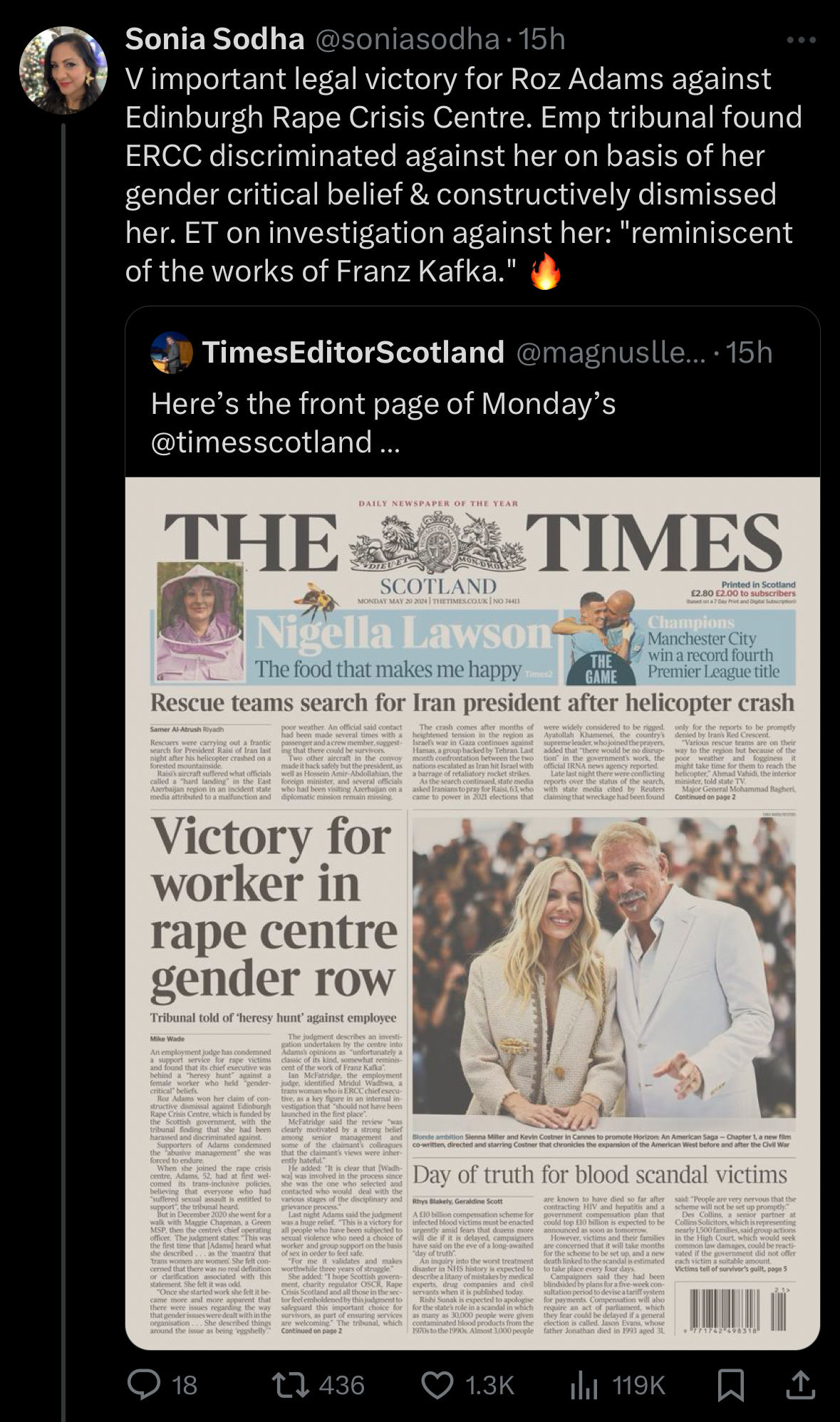Screen dimensions: 840x1422
Task: Open The Times front page image
Action: pos(472,913)
